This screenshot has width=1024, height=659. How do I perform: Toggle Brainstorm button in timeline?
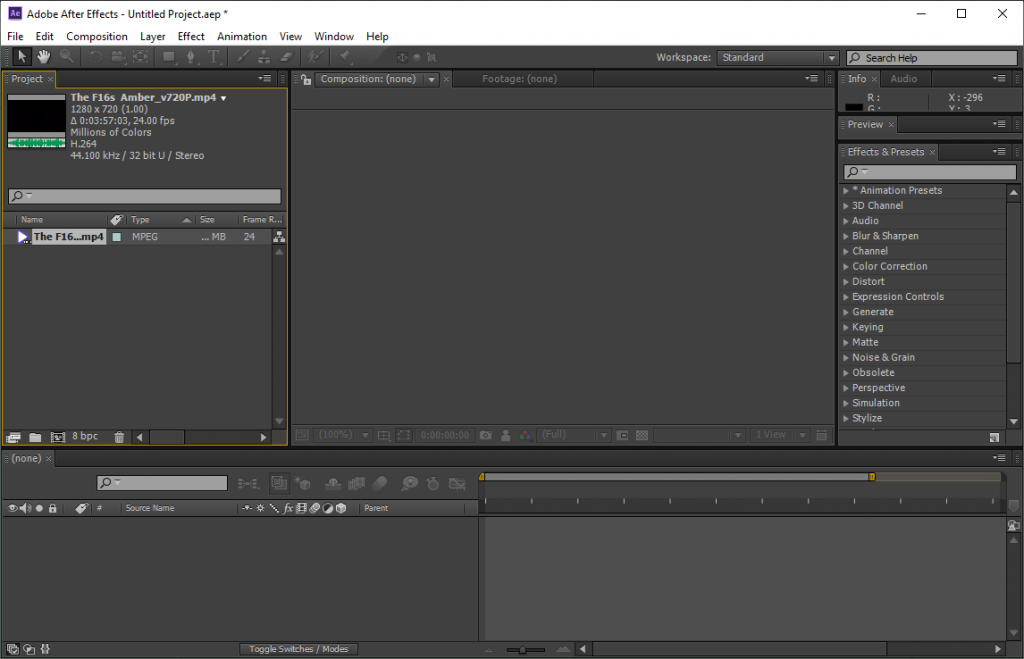(x=409, y=483)
